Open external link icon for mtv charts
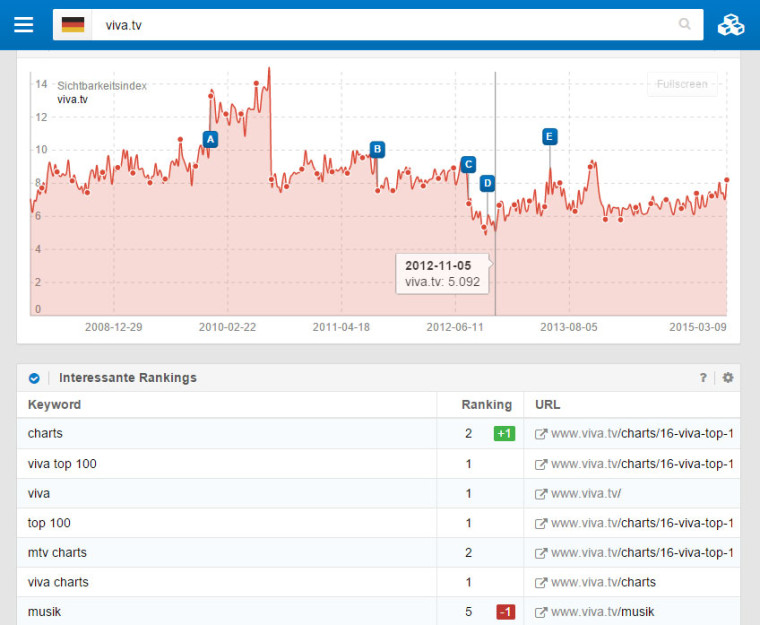 [x=540, y=553]
